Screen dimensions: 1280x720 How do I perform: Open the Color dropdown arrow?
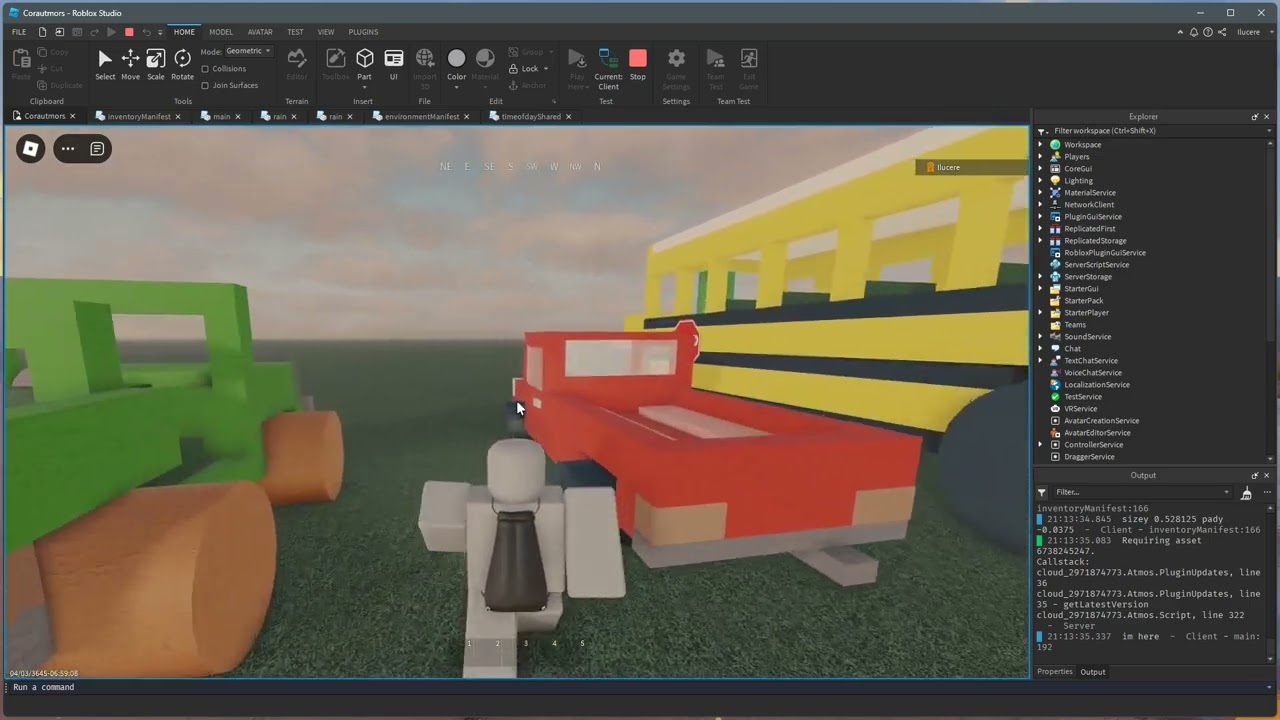456,87
